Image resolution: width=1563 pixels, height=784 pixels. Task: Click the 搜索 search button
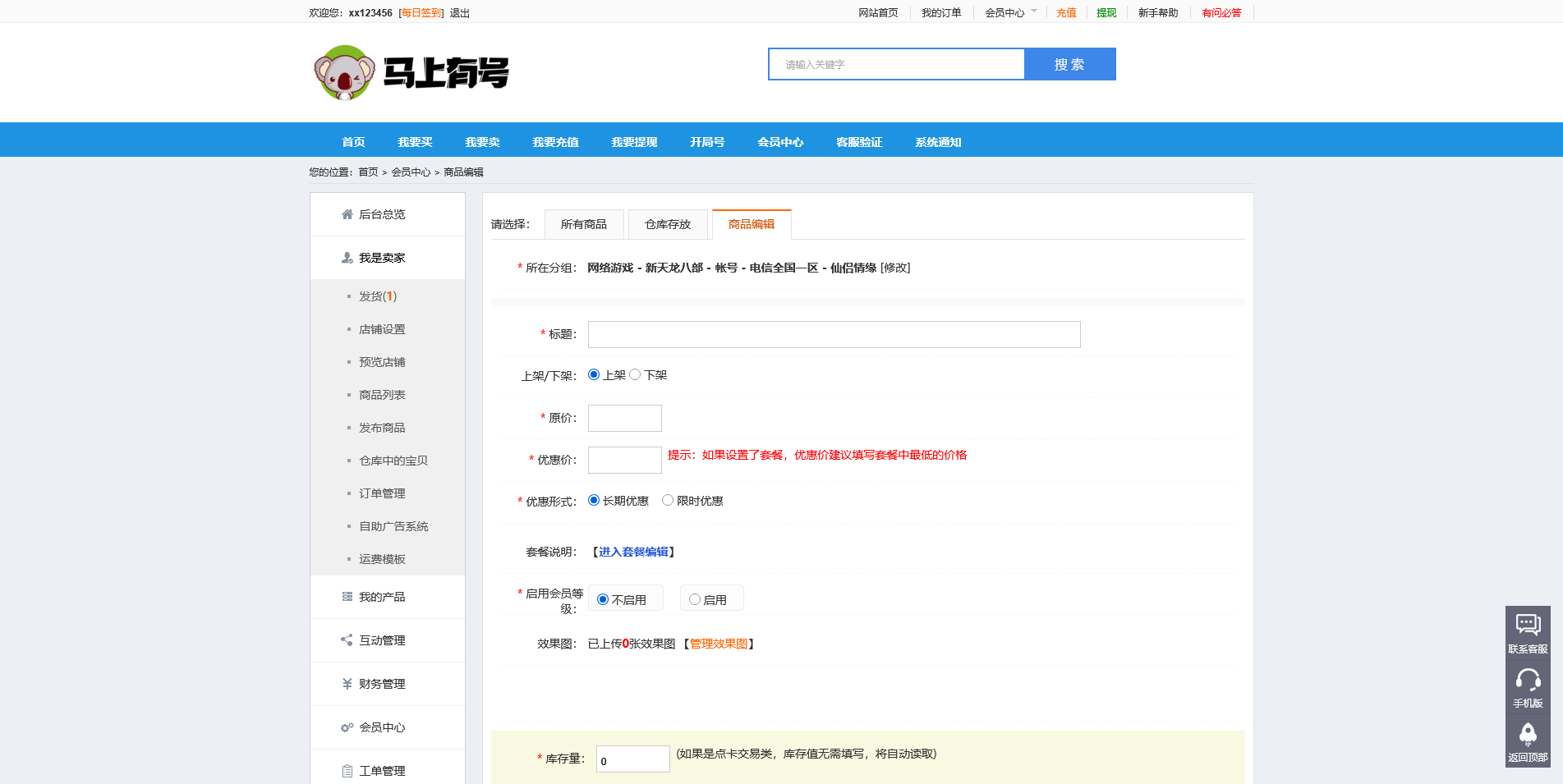[1070, 64]
